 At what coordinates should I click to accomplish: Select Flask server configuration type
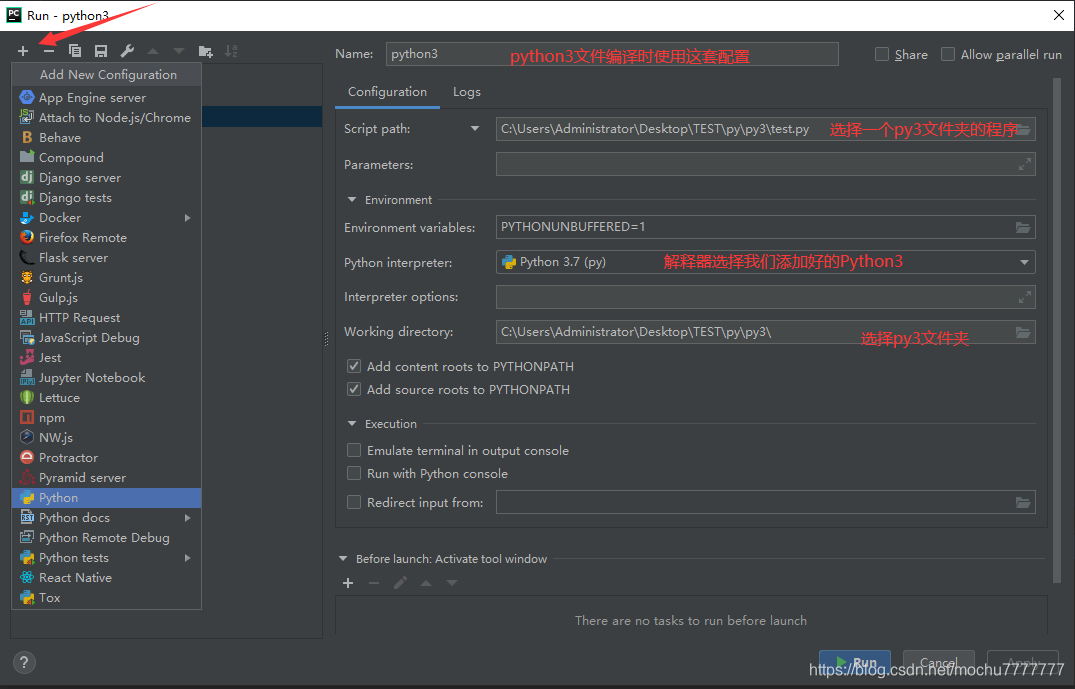click(x=106, y=257)
